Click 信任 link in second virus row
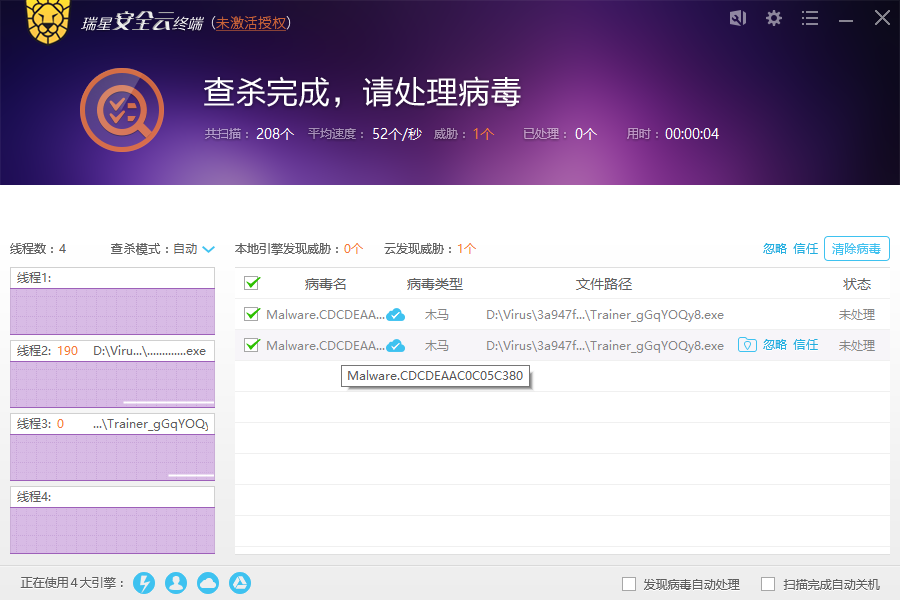The width and height of the screenshot is (900, 600). tap(805, 344)
